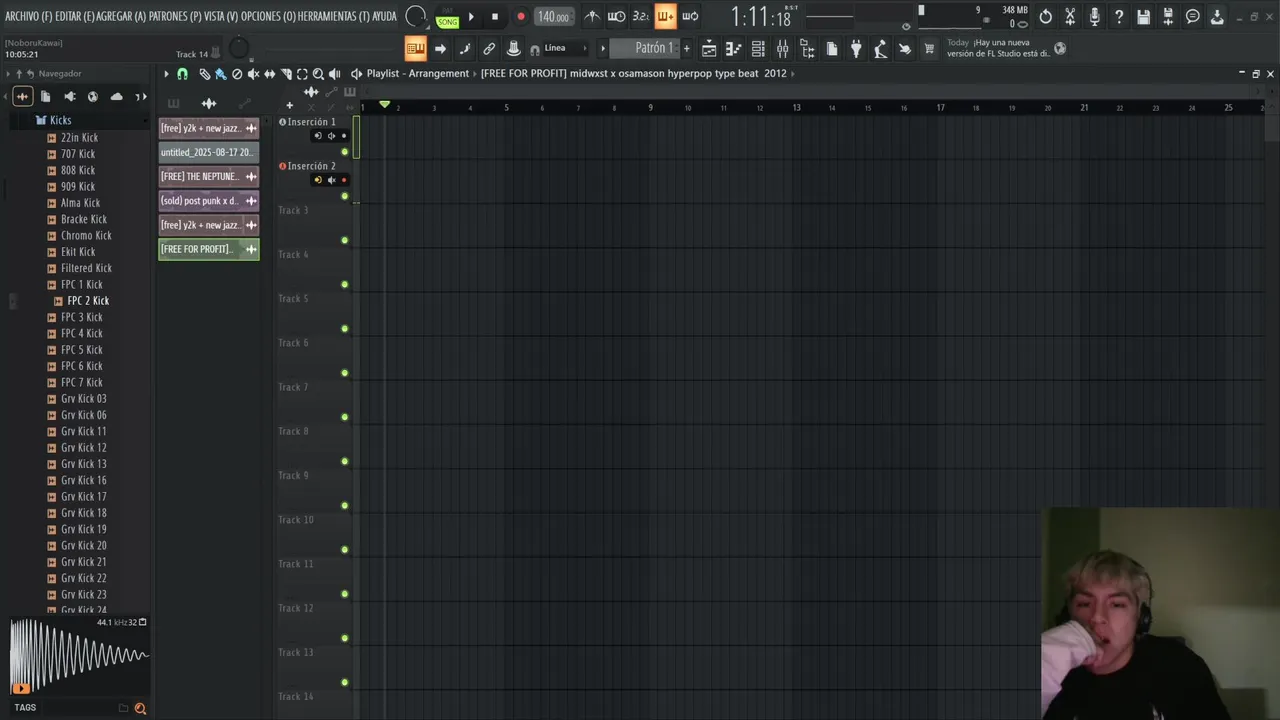Viewport: 1280px width, 720px height.
Task: Toggle the metronome
Action: pyautogui.click(x=592, y=17)
